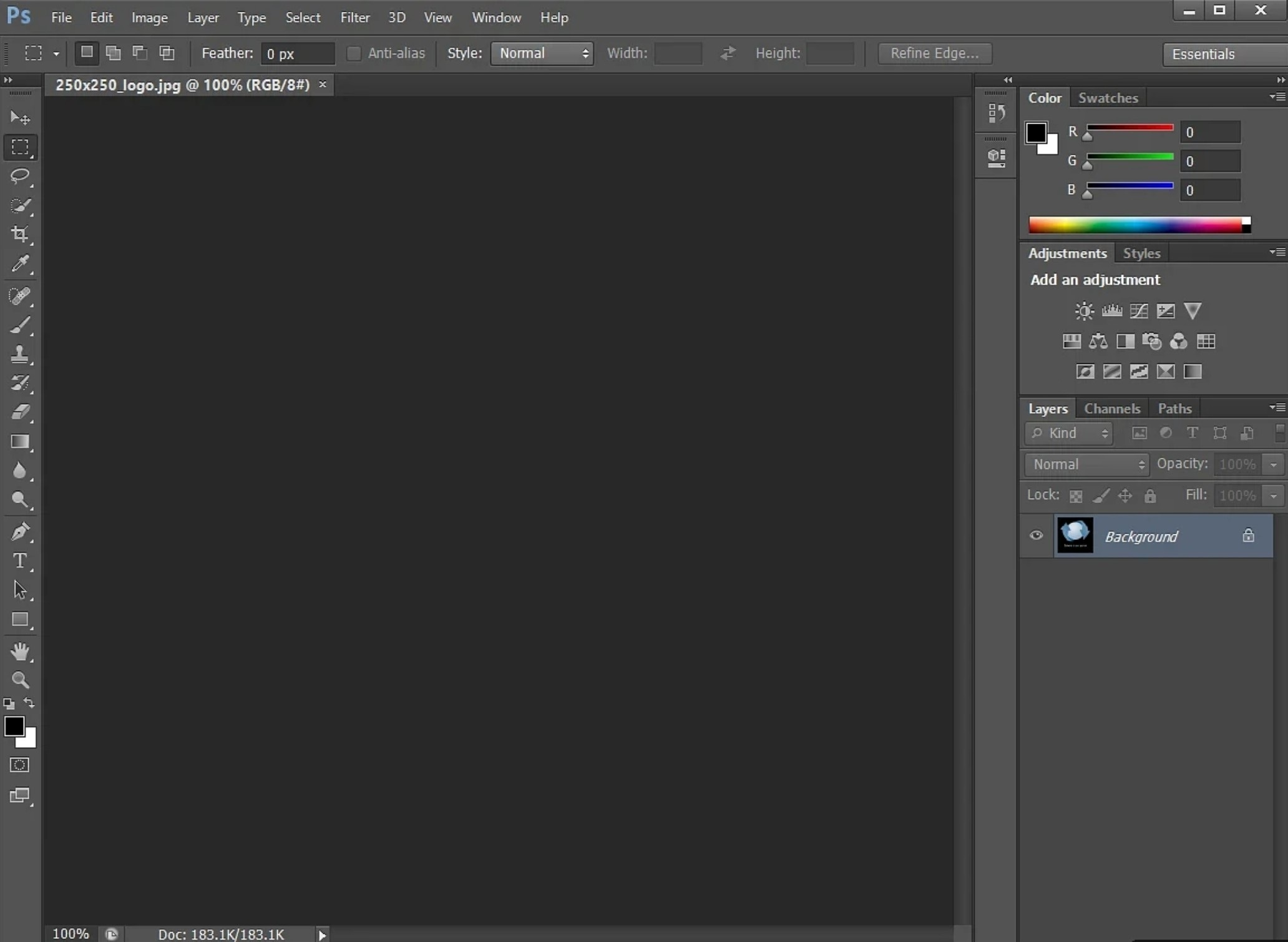The height and width of the screenshot is (942, 1288).
Task: Choose New selection mode
Action: pos(87,53)
